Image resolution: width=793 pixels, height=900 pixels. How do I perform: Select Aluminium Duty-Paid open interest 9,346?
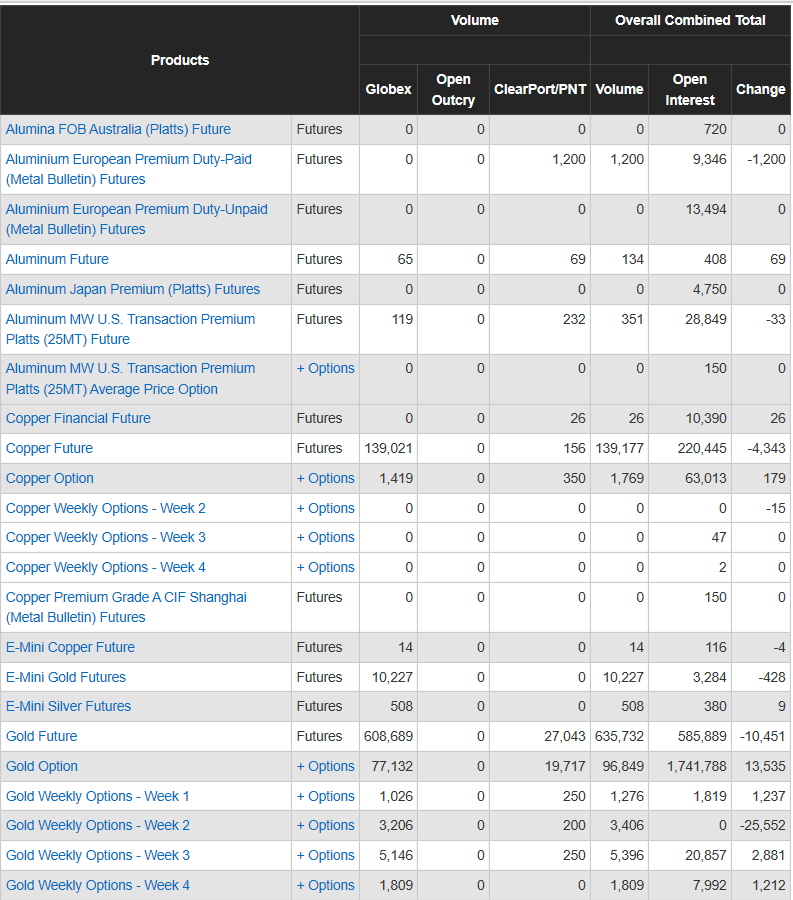tap(709, 160)
